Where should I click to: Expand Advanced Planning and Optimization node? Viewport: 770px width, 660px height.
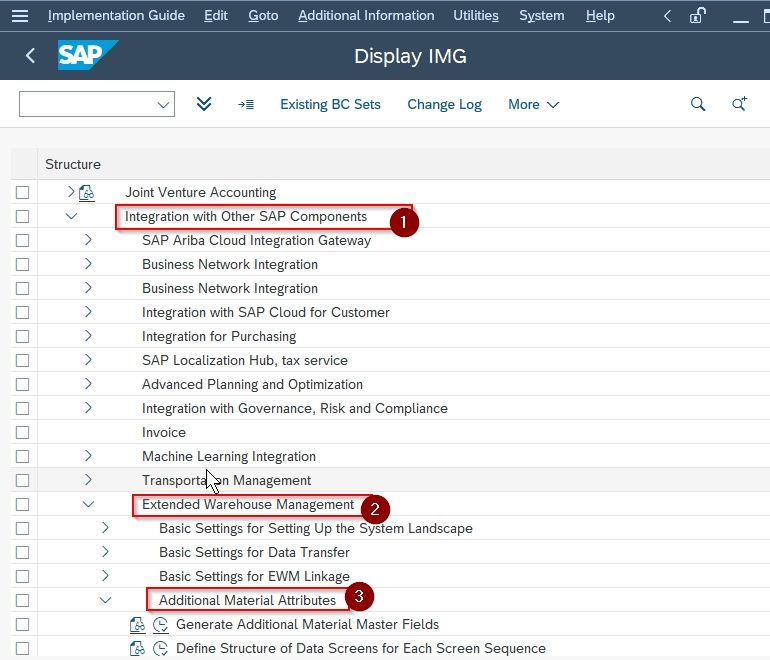pos(88,384)
